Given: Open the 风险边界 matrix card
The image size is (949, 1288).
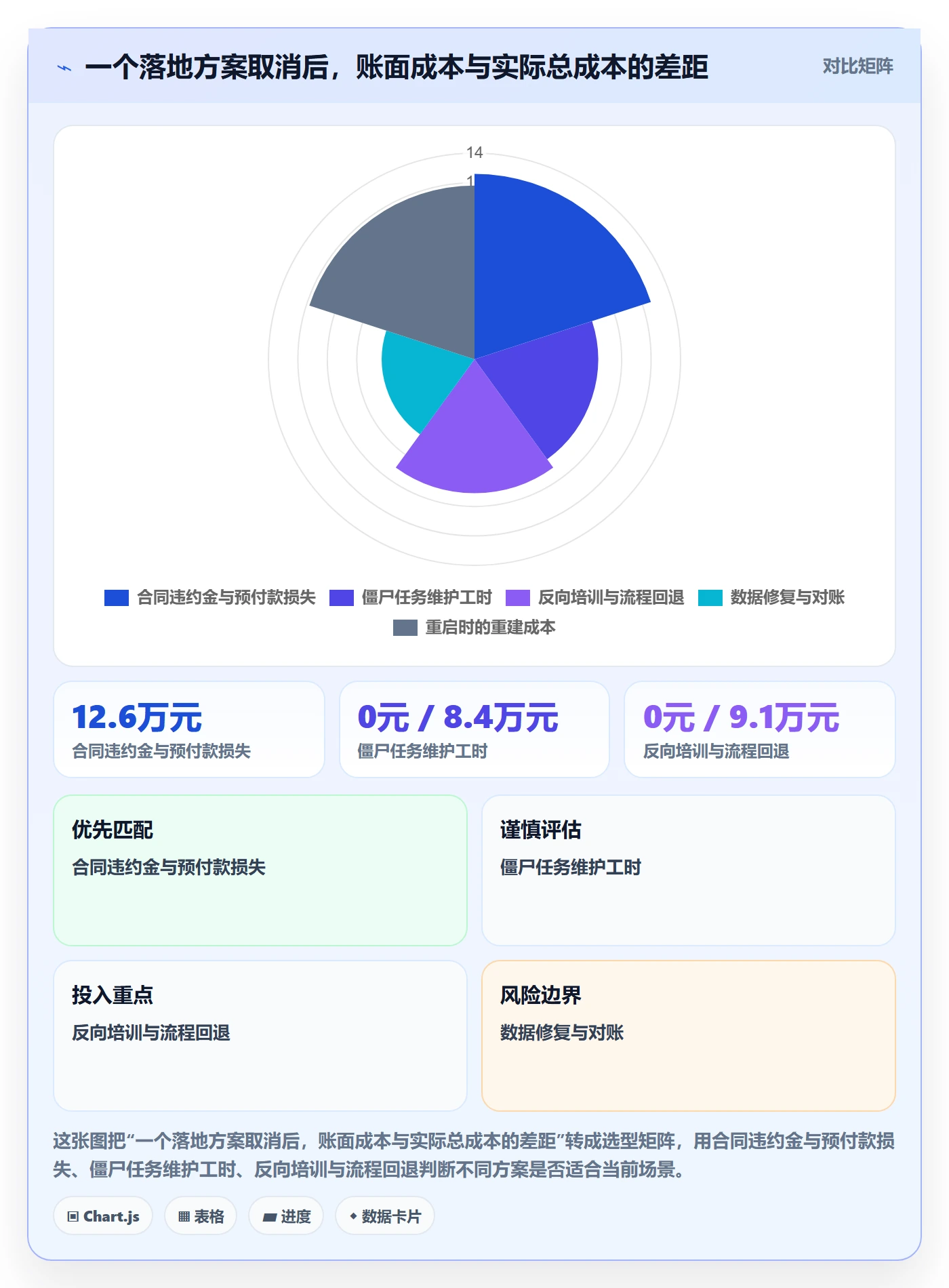Looking at the screenshot, I should [x=689, y=1036].
